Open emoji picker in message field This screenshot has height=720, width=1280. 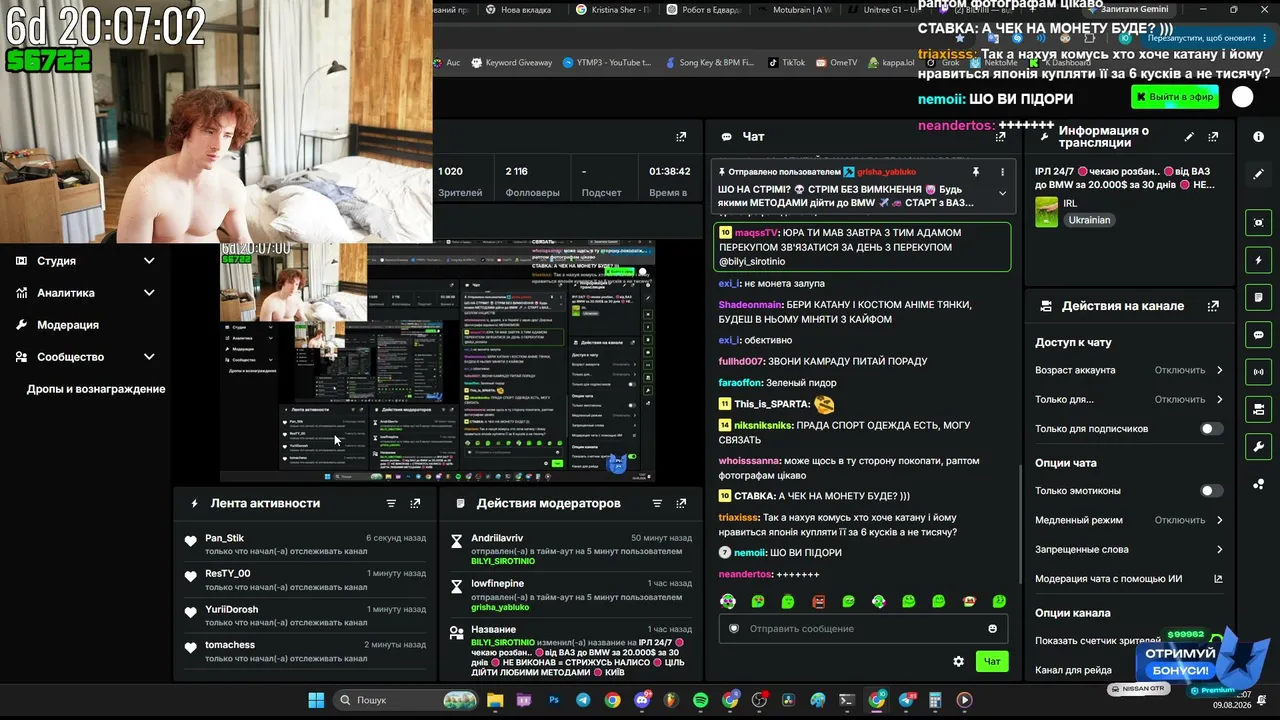pos(992,629)
